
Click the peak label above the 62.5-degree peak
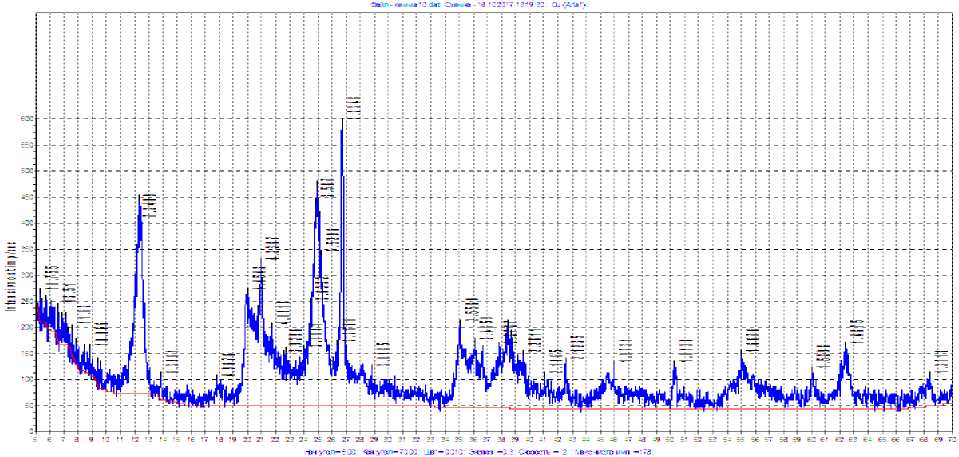pyautogui.click(x=859, y=332)
